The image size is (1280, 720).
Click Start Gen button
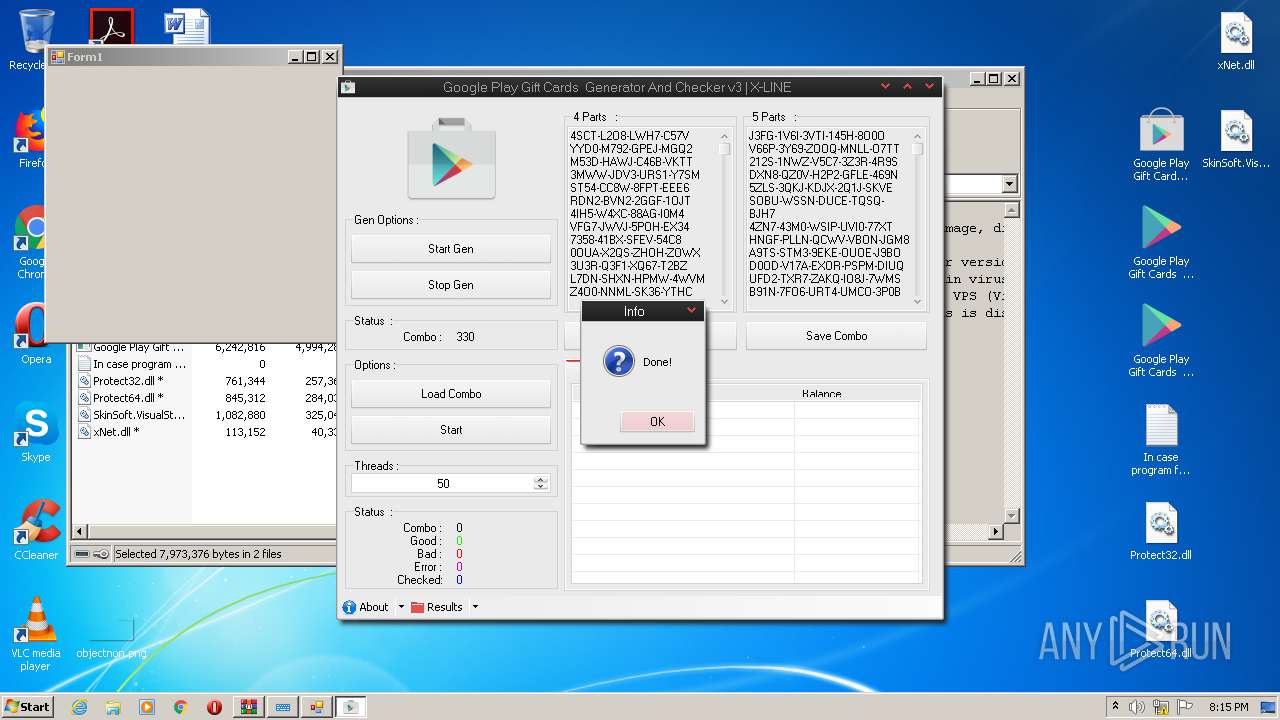(451, 249)
